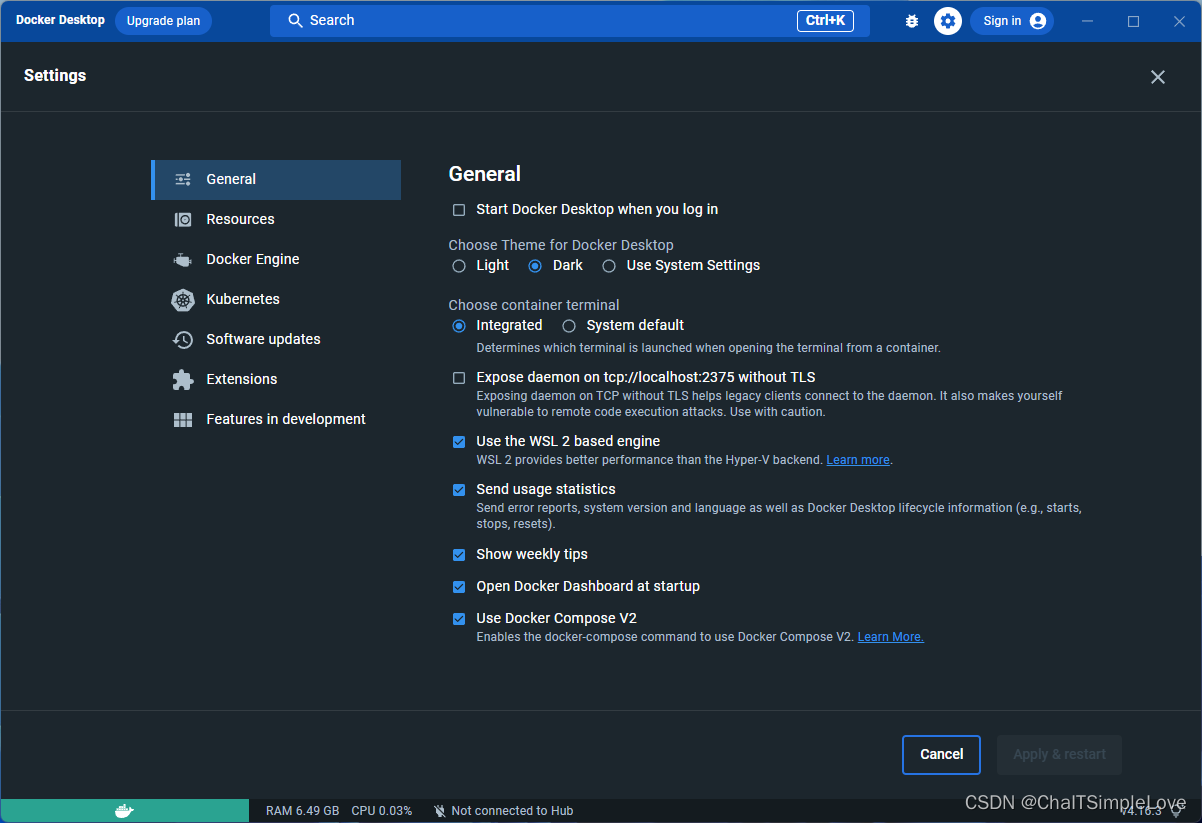
Task: Click the Upgrade plan button
Action: click(163, 21)
